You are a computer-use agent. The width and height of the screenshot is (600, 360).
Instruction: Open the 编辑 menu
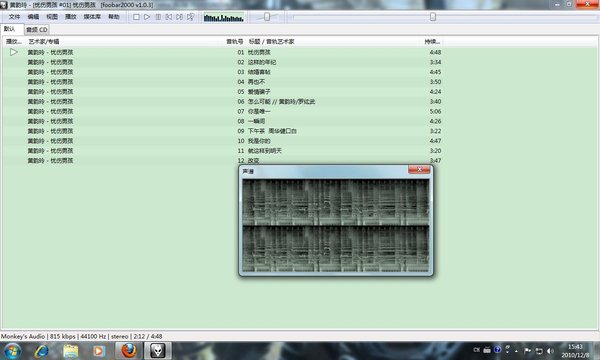coord(33,17)
